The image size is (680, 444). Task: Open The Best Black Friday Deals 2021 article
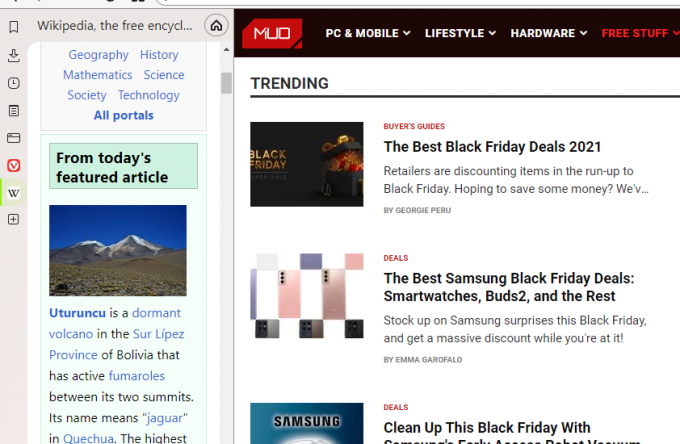click(492, 147)
